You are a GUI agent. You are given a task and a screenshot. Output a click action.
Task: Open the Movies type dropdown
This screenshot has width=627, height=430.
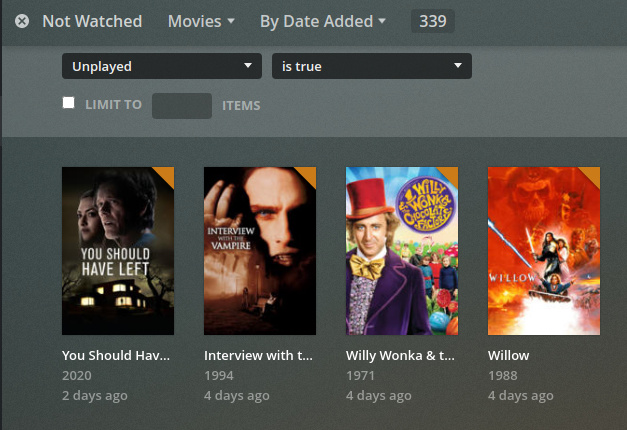pos(201,21)
